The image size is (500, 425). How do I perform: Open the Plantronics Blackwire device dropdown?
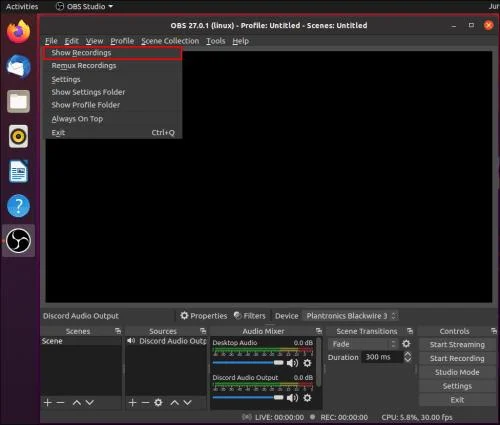pyautogui.click(x=350, y=316)
